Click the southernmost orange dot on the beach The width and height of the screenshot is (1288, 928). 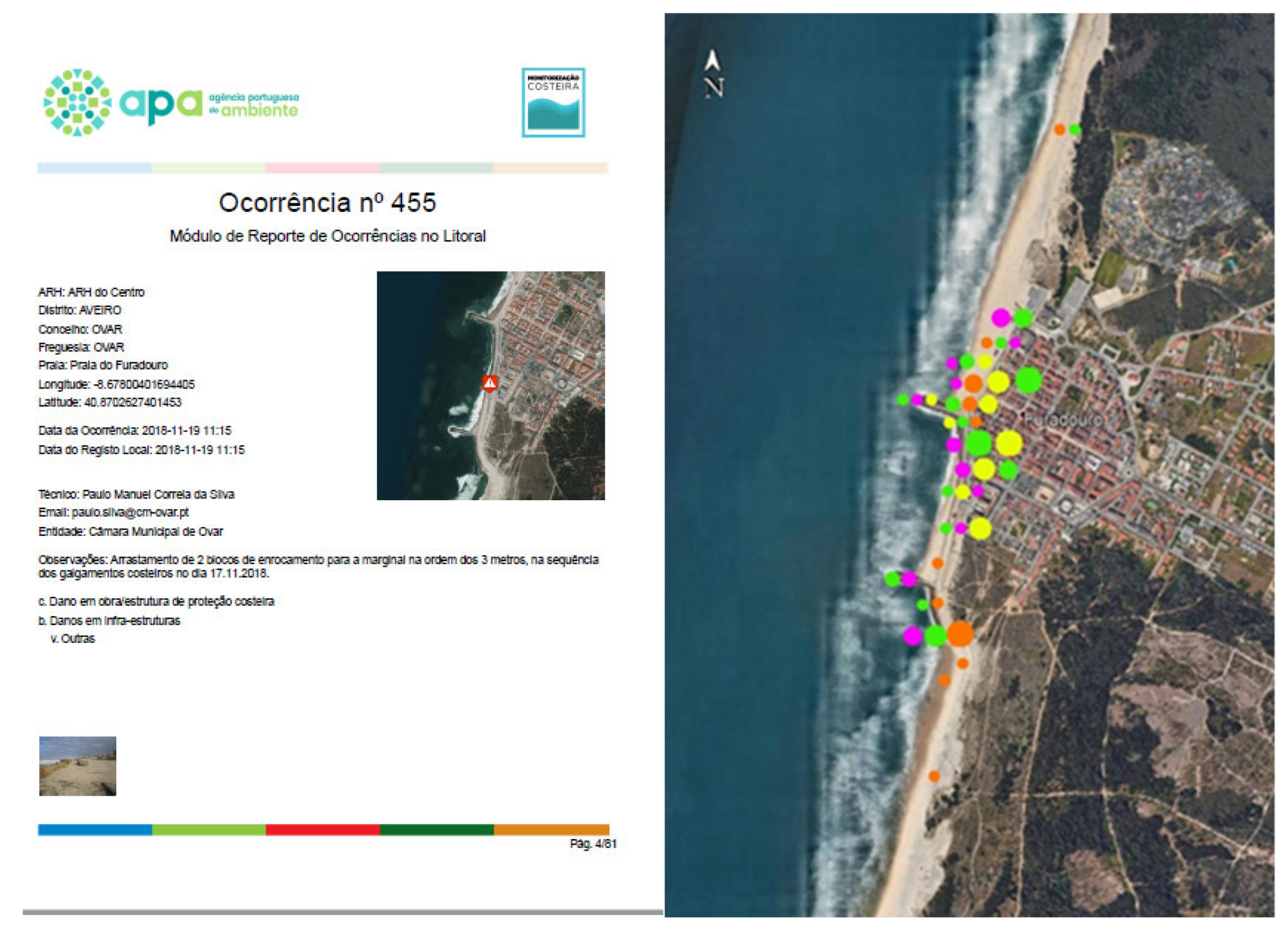click(934, 776)
